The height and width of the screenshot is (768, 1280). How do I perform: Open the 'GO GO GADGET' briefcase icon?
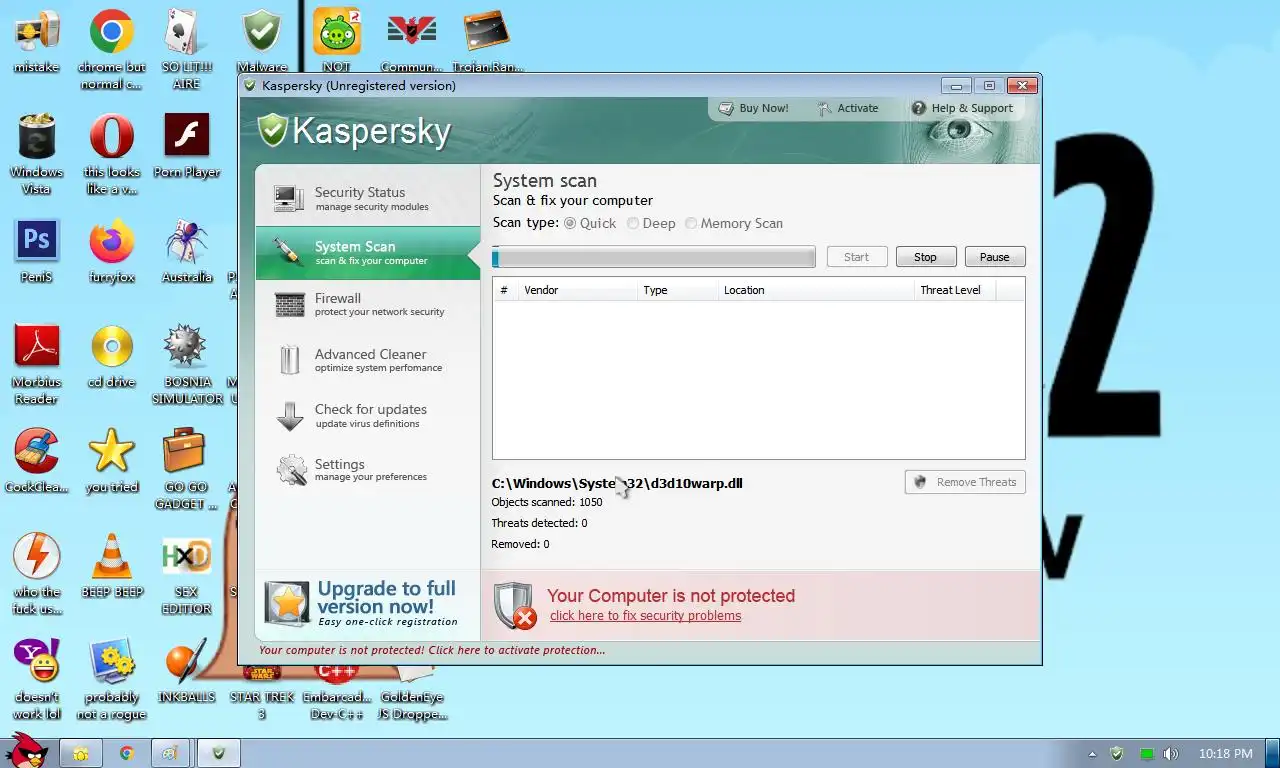pos(186,470)
